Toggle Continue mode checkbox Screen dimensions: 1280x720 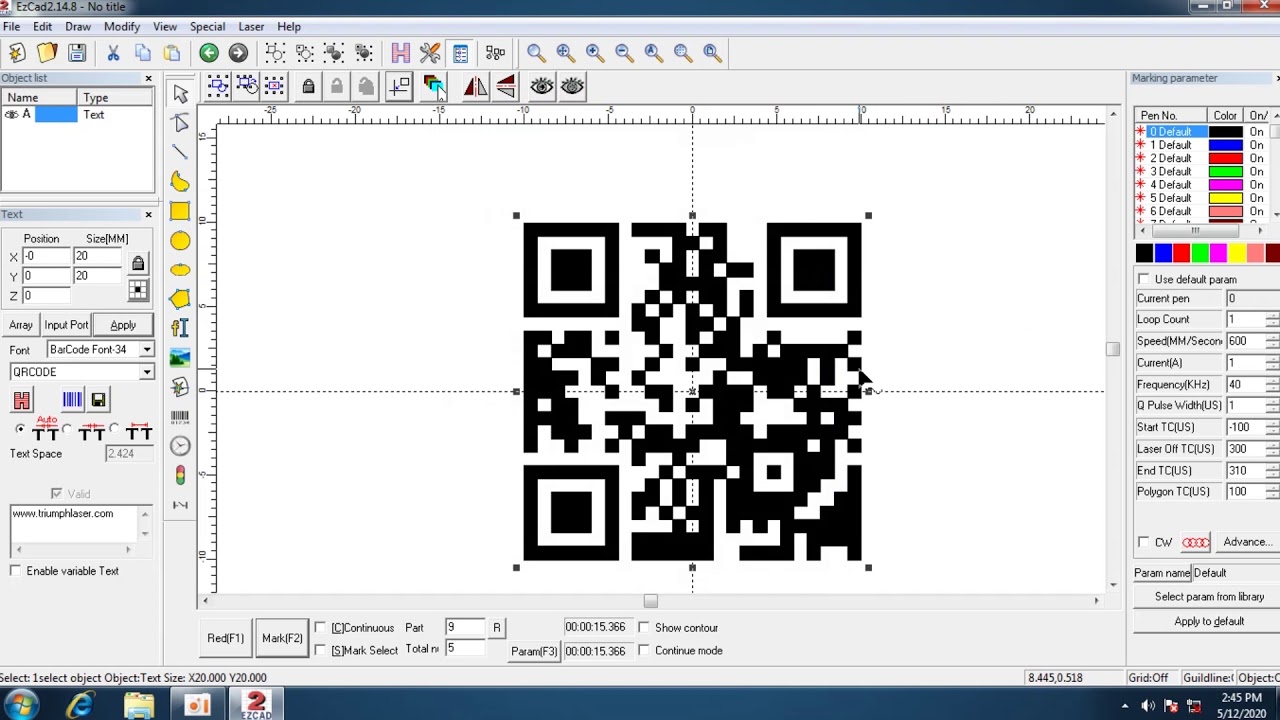click(644, 650)
